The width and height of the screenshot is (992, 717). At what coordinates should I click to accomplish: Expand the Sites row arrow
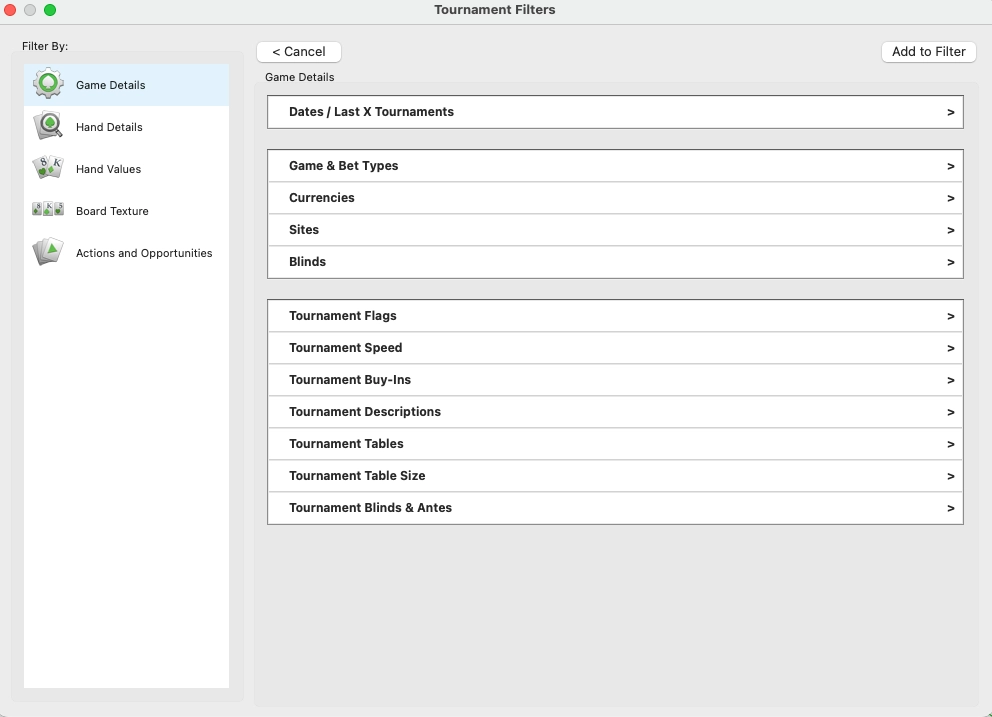950,230
